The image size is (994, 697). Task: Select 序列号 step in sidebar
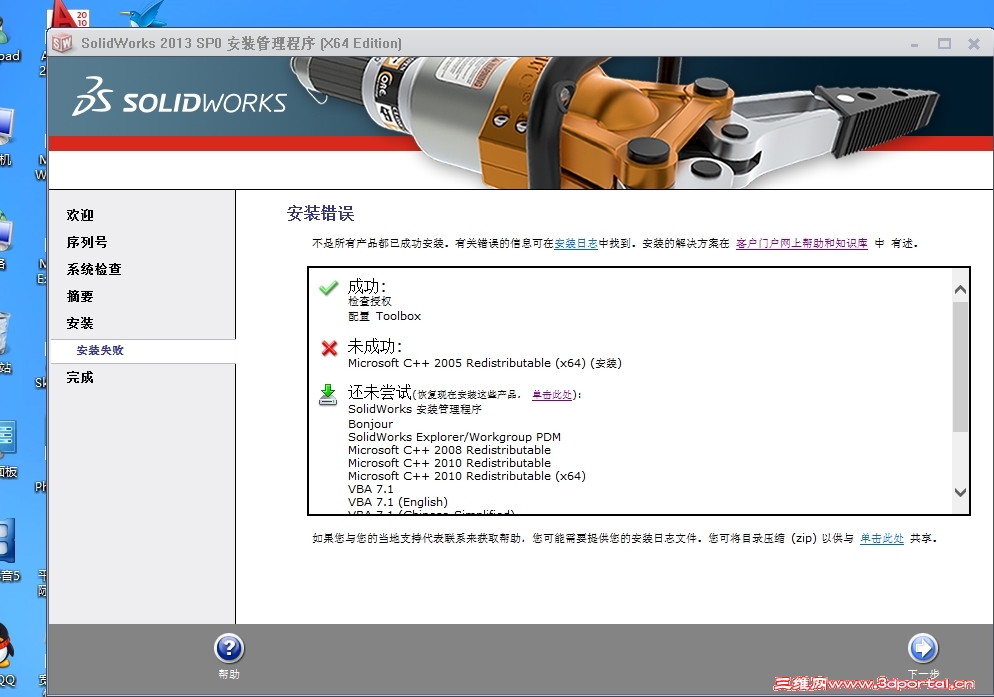[87, 242]
